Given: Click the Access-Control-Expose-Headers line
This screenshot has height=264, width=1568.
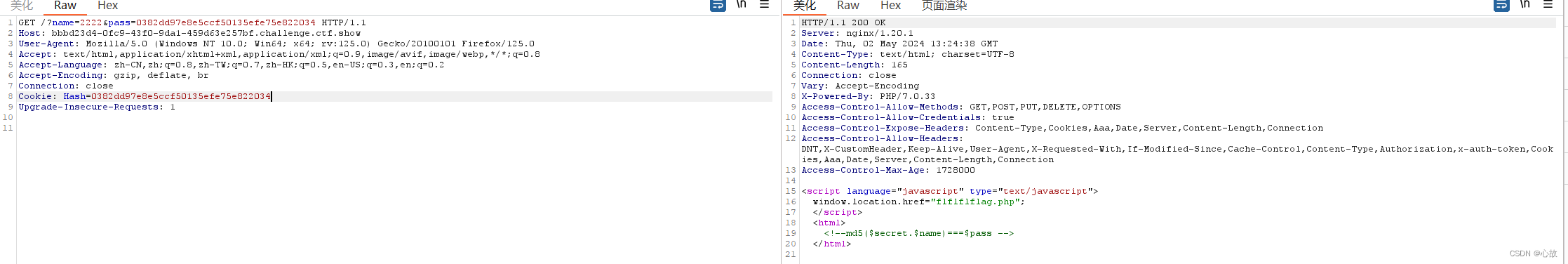Looking at the screenshot, I should click(x=1062, y=128).
